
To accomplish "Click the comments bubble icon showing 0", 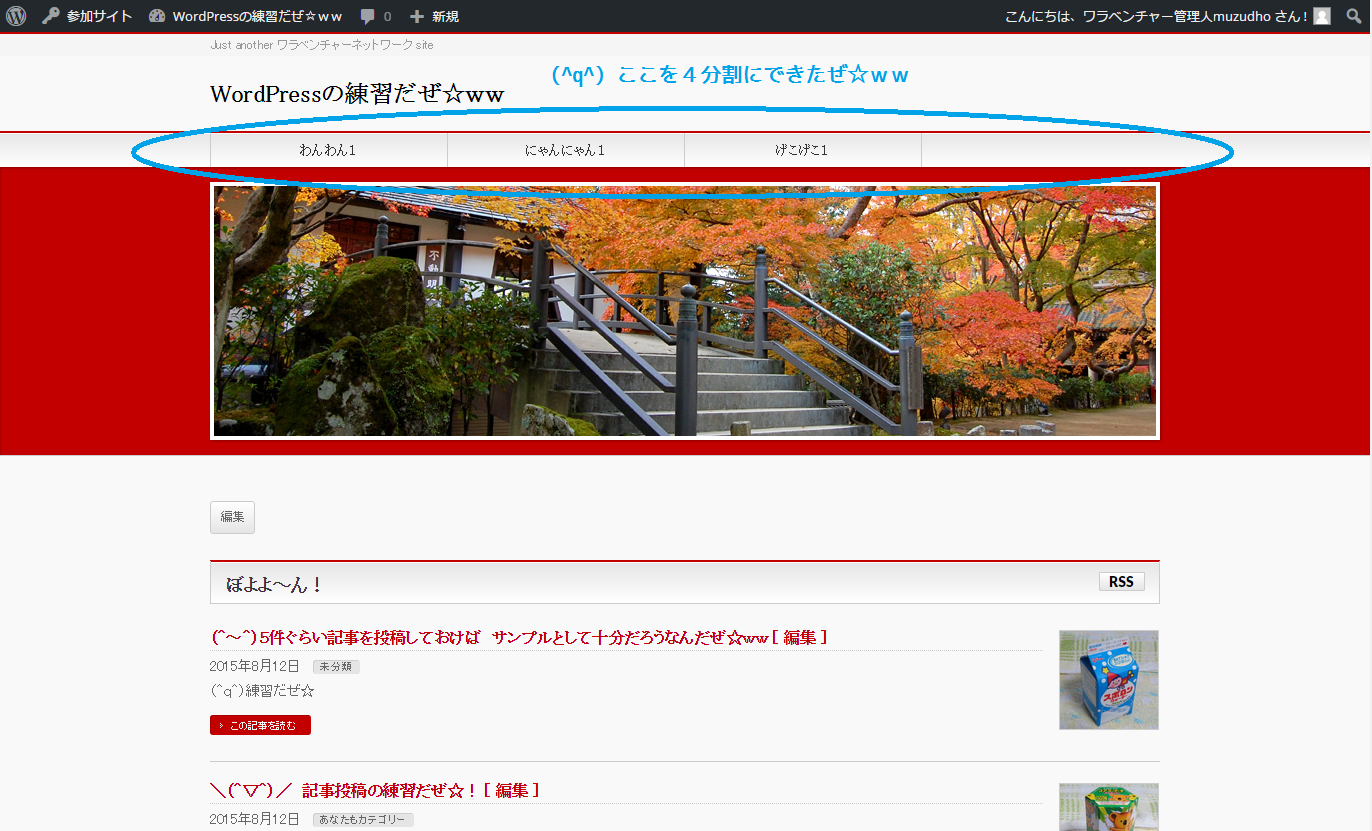I will click(376, 16).
